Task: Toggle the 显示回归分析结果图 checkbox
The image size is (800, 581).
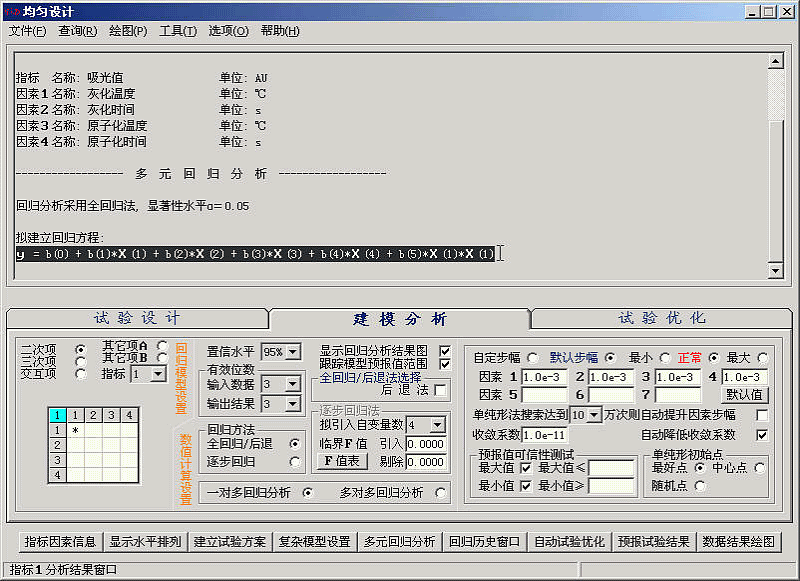Action: pyautogui.click(x=445, y=351)
